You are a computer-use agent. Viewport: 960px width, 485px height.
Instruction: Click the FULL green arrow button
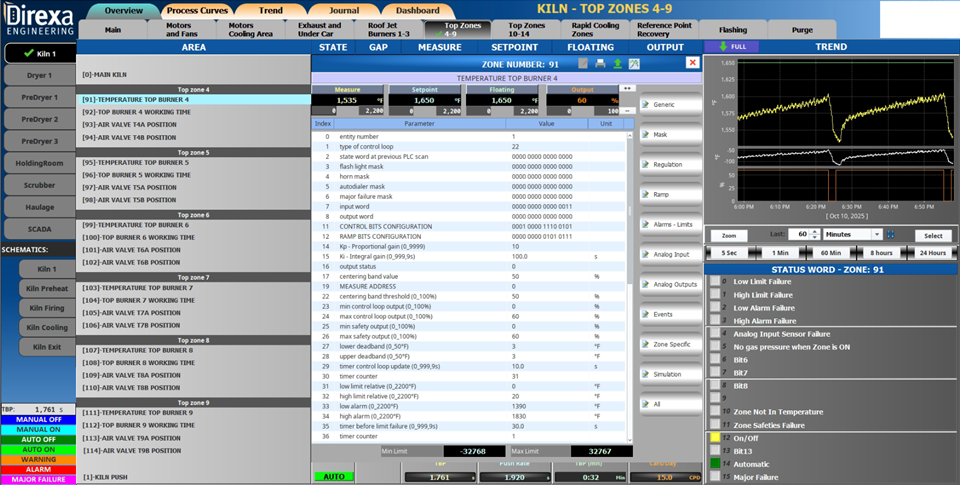click(x=732, y=47)
